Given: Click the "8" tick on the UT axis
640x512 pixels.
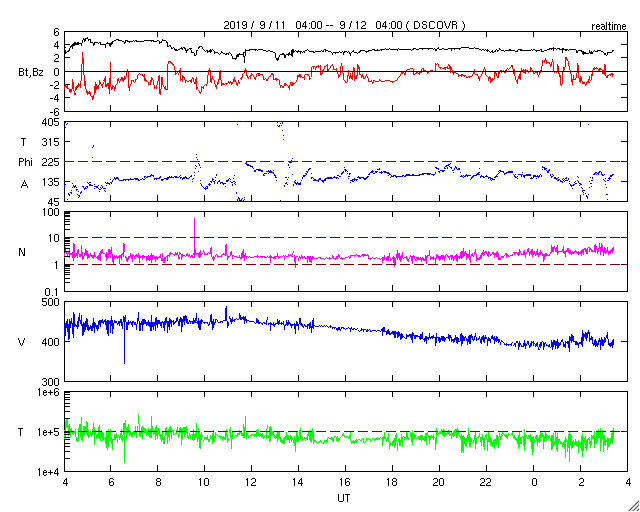Looking at the screenshot, I should [158, 482].
